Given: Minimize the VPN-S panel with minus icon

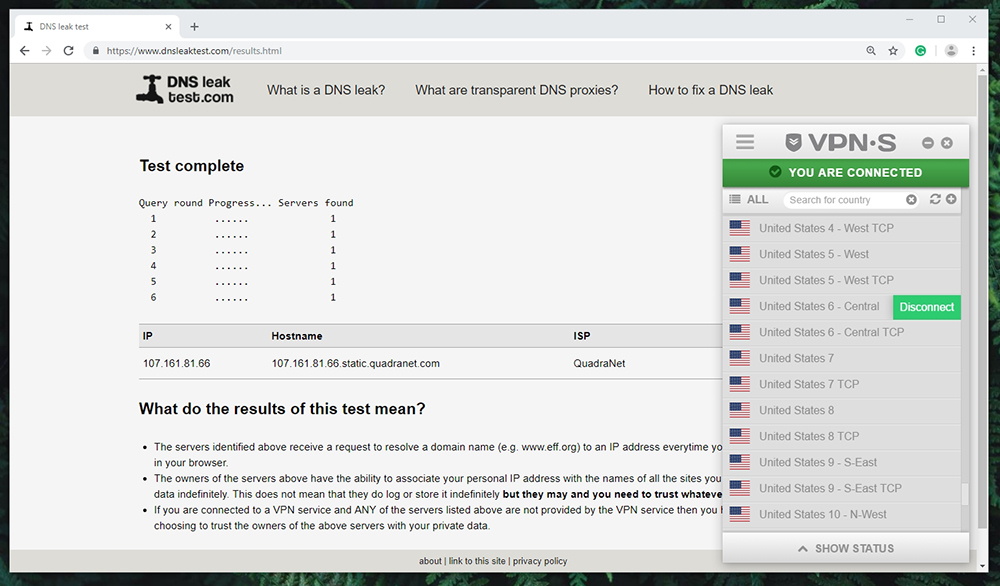Looking at the screenshot, I should (928, 143).
